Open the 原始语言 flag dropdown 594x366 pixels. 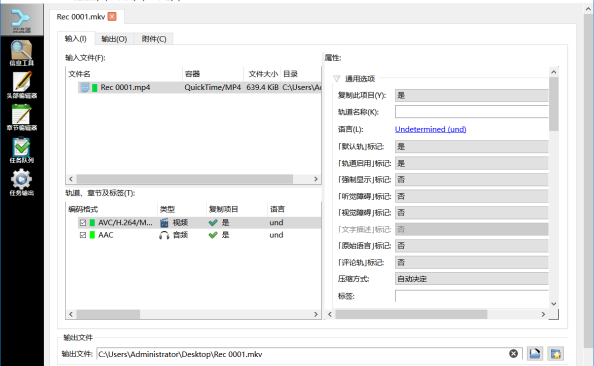[x=472, y=246]
